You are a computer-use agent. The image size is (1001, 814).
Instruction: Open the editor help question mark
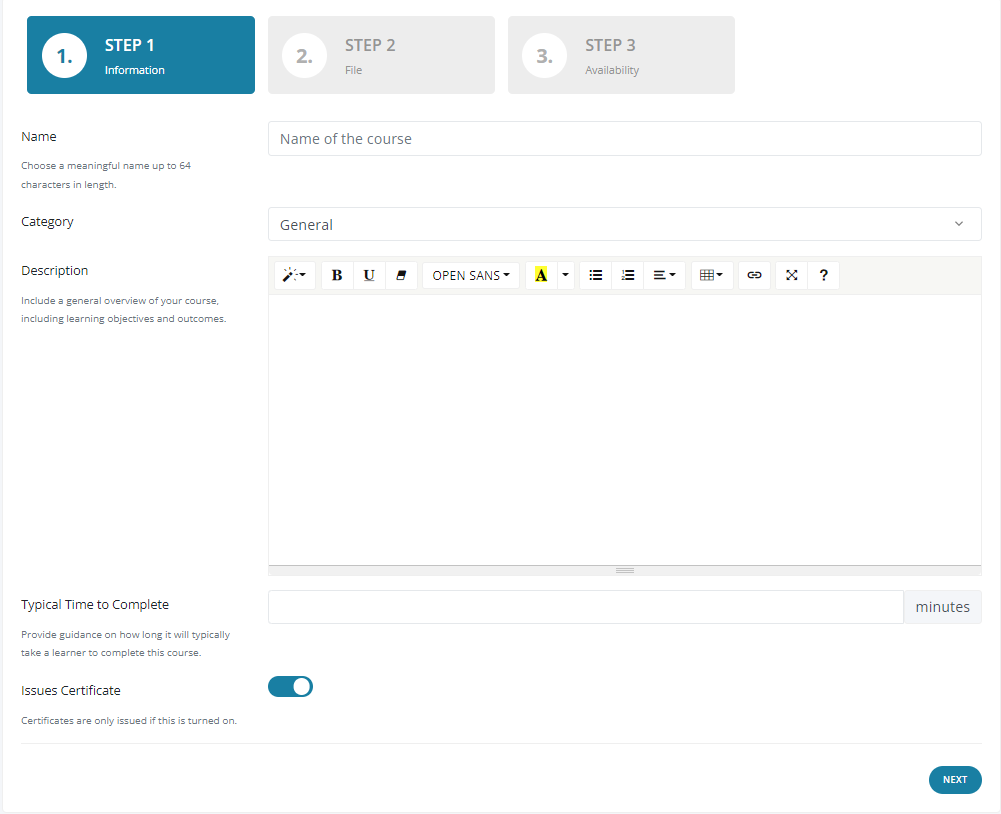pyautogui.click(x=823, y=275)
